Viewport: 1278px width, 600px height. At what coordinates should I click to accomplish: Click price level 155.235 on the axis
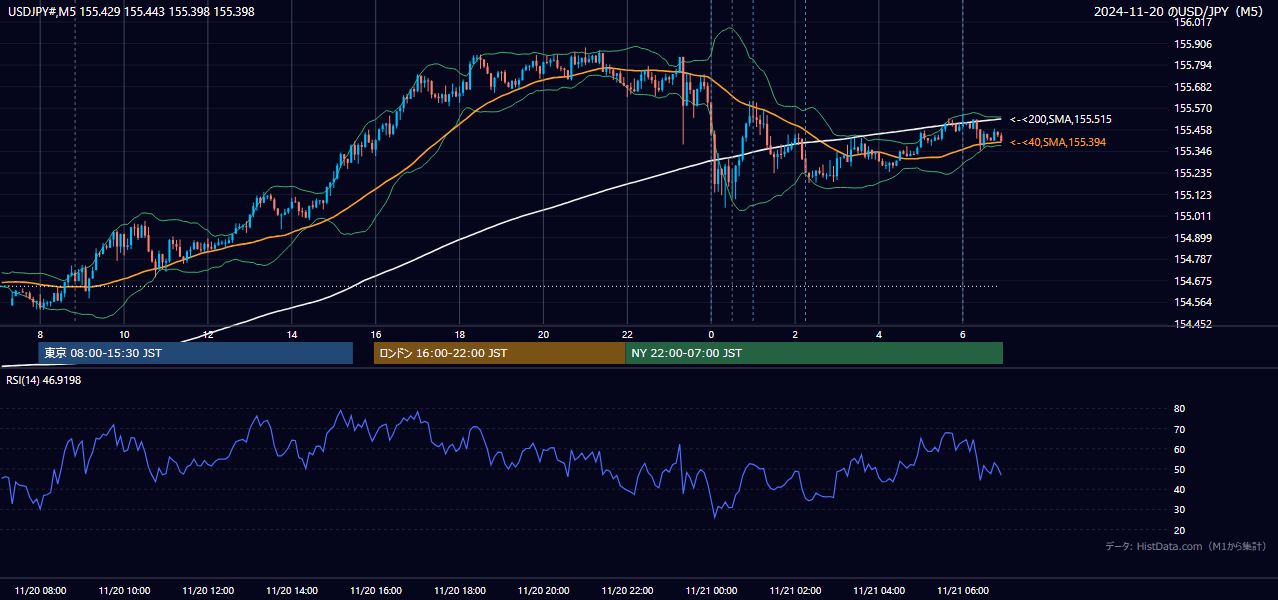pyautogui.click(x=1193, y=173)
